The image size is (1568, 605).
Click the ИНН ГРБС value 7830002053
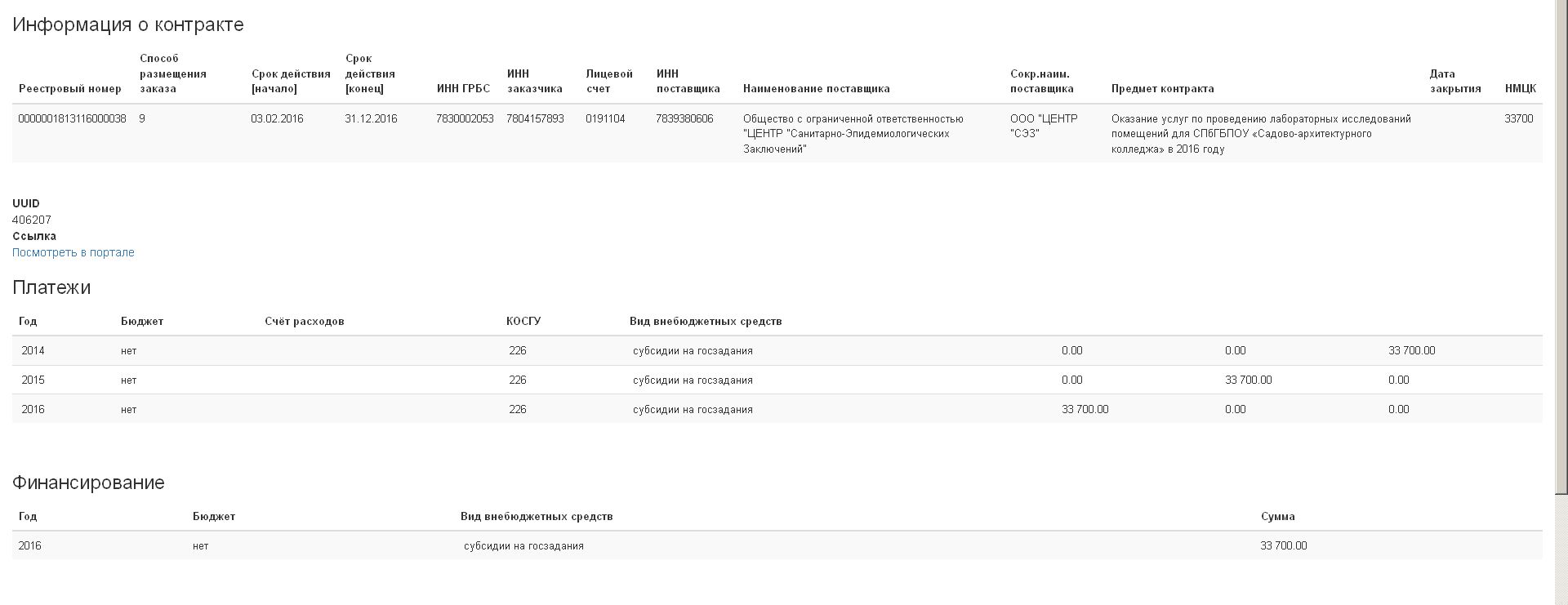click(465, 119)
